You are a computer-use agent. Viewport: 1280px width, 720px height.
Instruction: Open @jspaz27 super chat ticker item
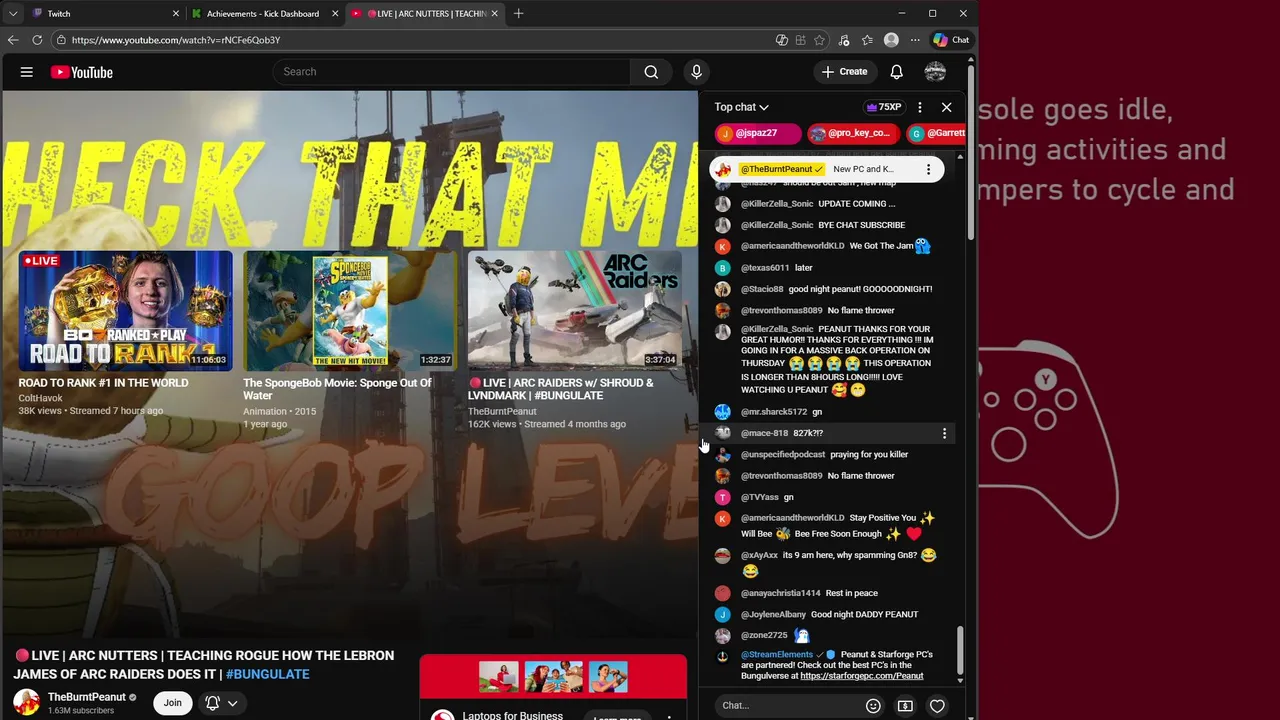coord(757,133)
